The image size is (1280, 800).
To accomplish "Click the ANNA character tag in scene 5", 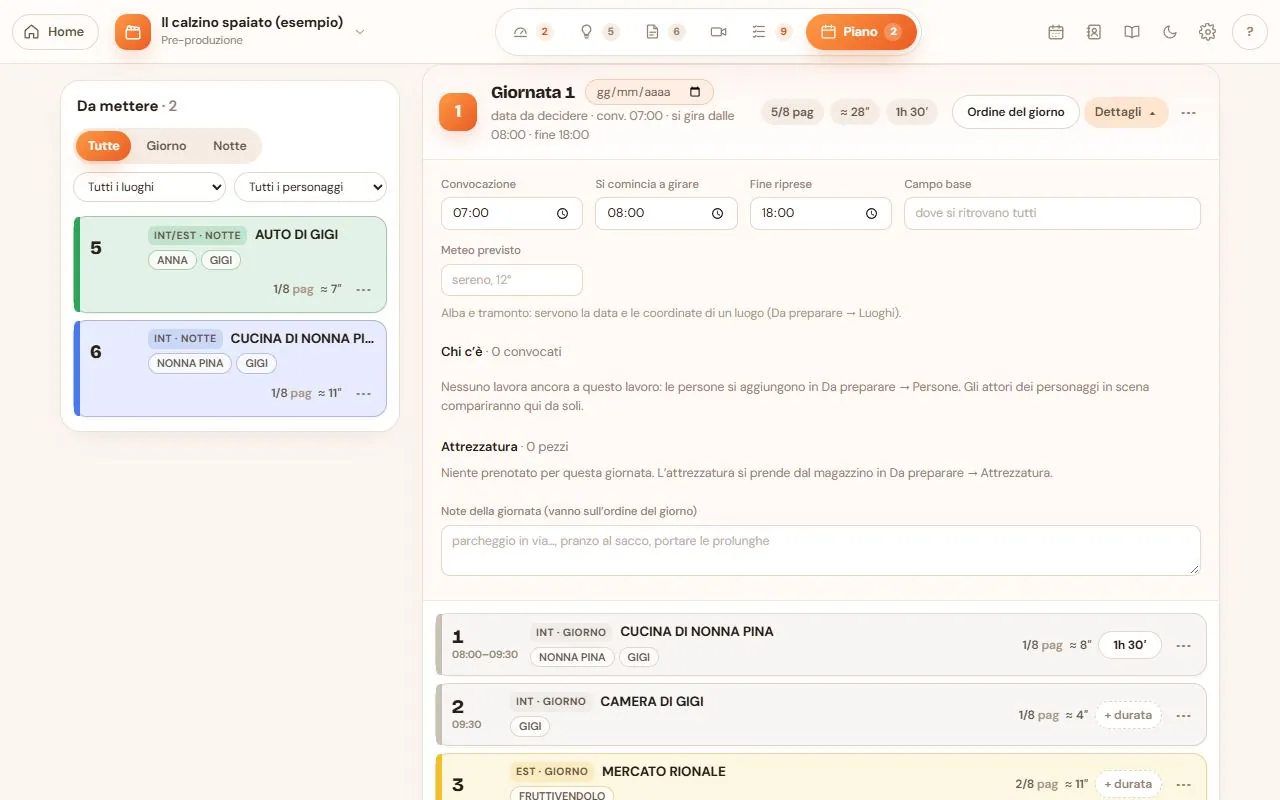I will (x=172, y=260).
